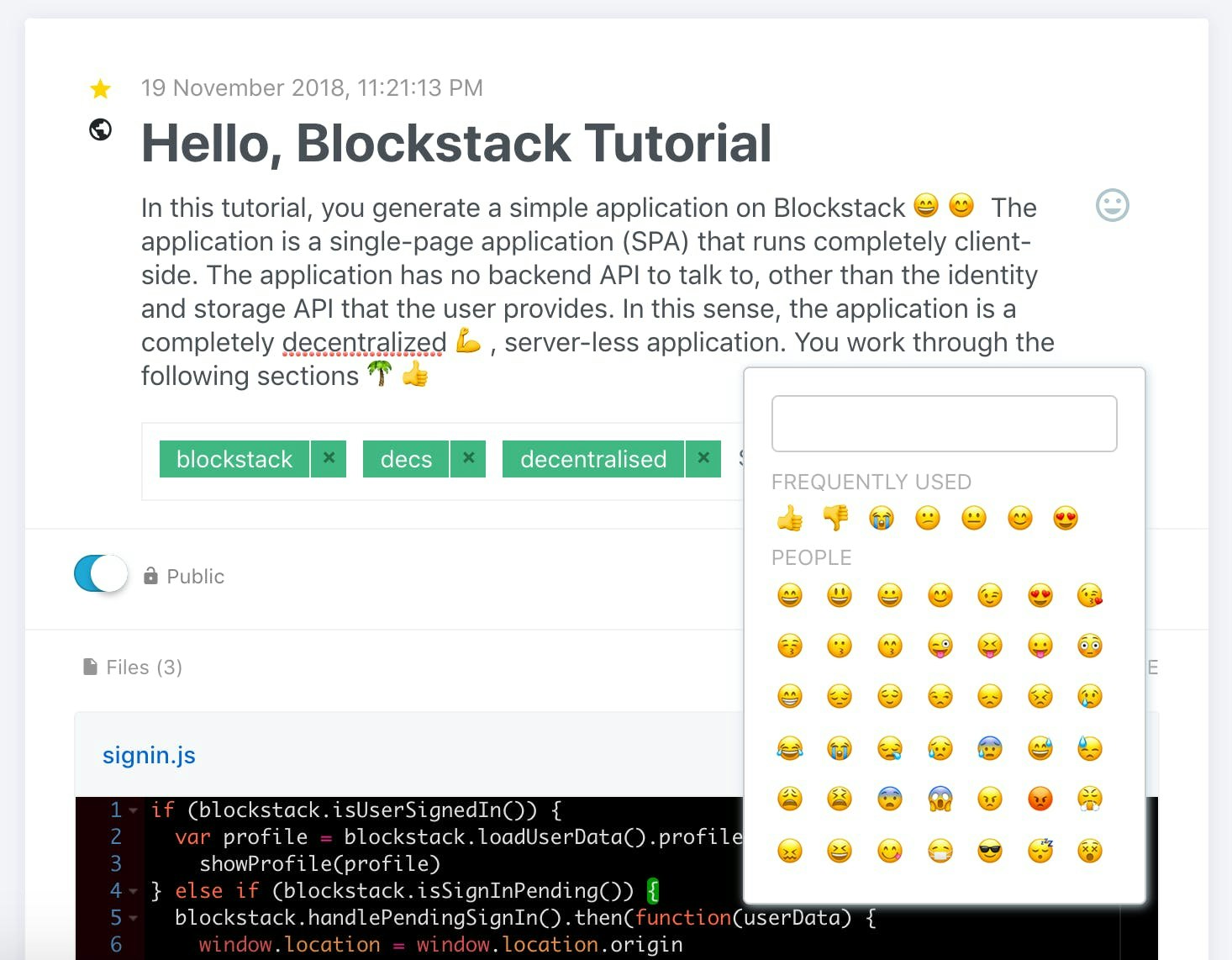Select the single-tear crying face emoji
1232x960 pixels.
[x=1090, y=696]
